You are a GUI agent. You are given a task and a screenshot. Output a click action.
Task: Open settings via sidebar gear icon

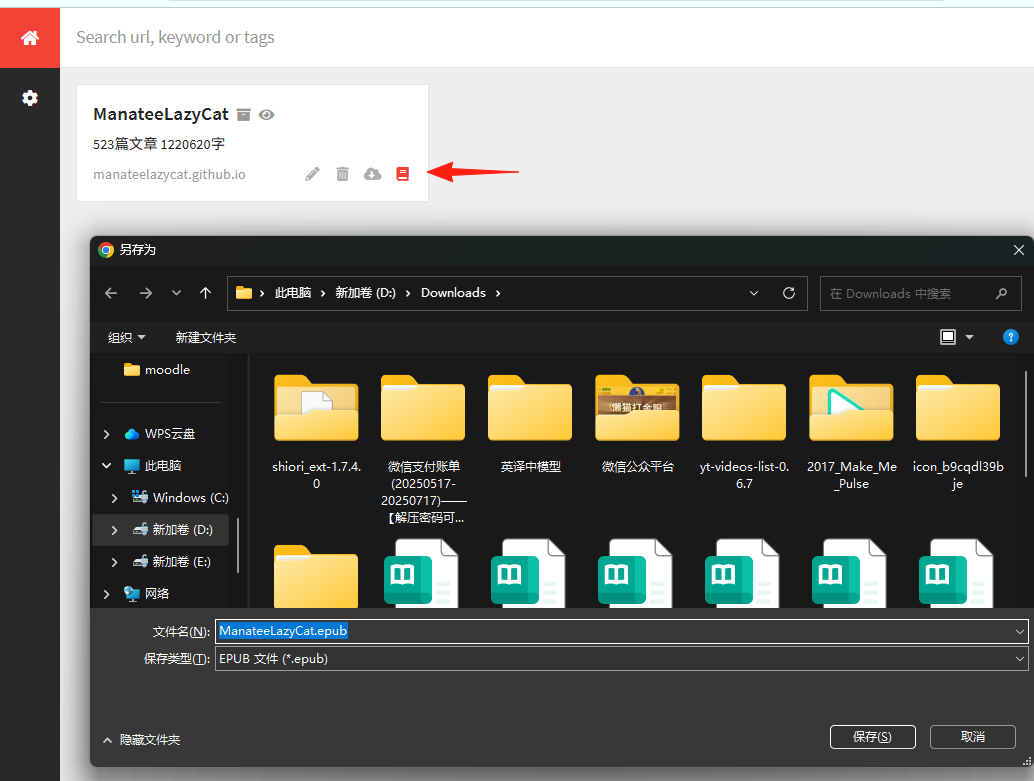click(30, 98)
